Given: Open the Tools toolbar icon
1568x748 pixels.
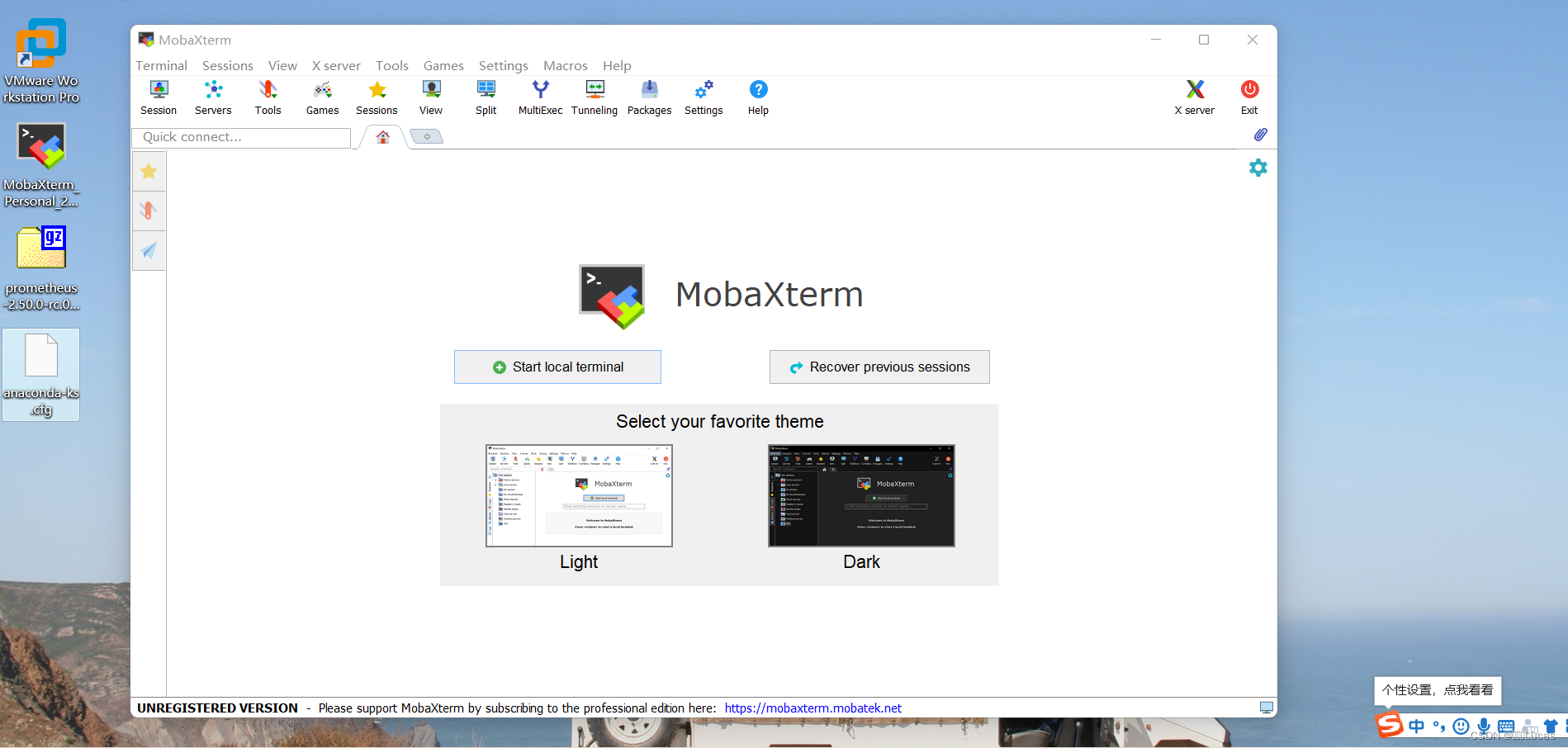Looking at the screenshot, I should click(268, 97).
